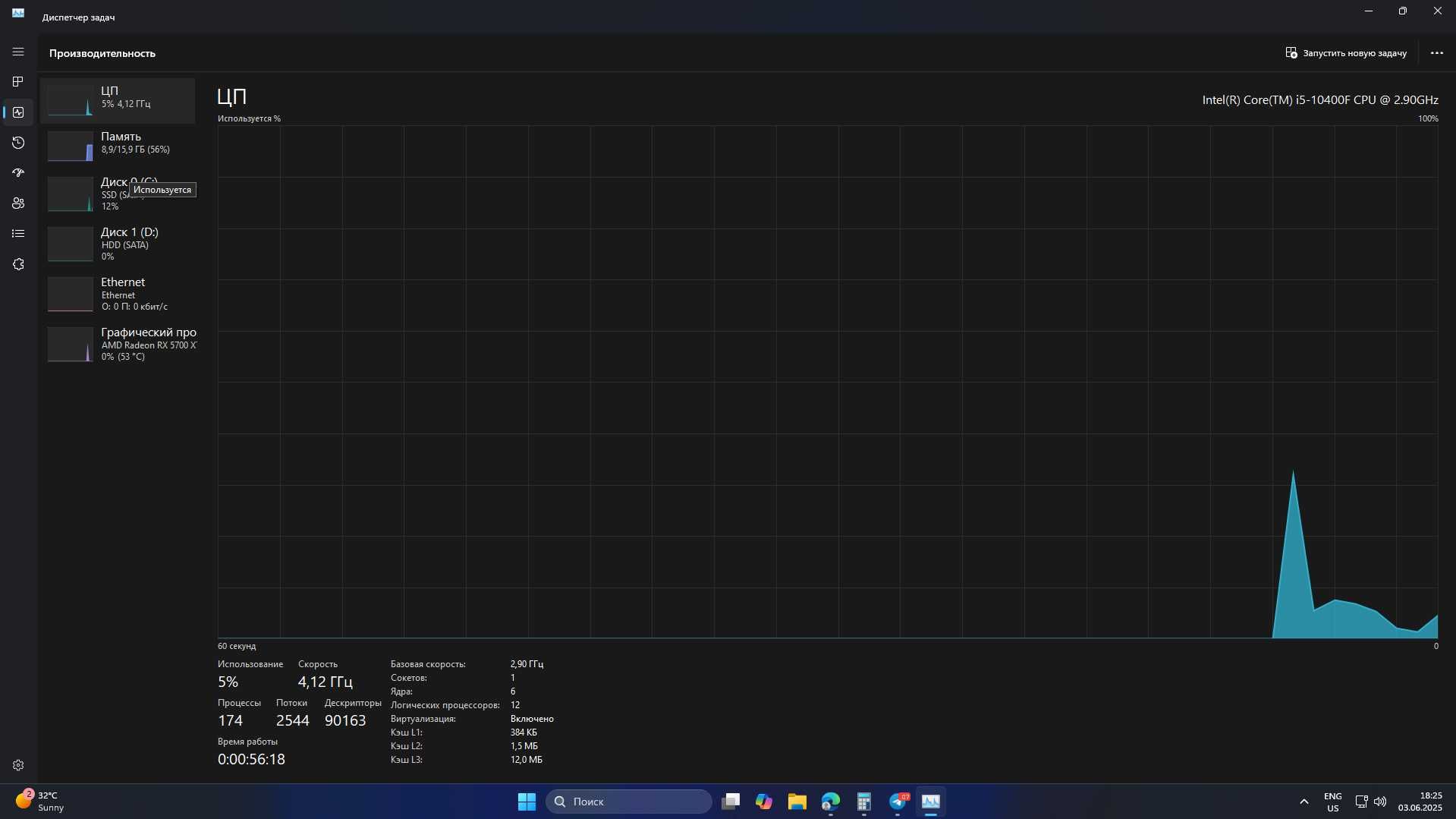Click the Виртуализация Включено value
Image resolution: width=1456 pixels, height=819 pixels.
[532, 719]
